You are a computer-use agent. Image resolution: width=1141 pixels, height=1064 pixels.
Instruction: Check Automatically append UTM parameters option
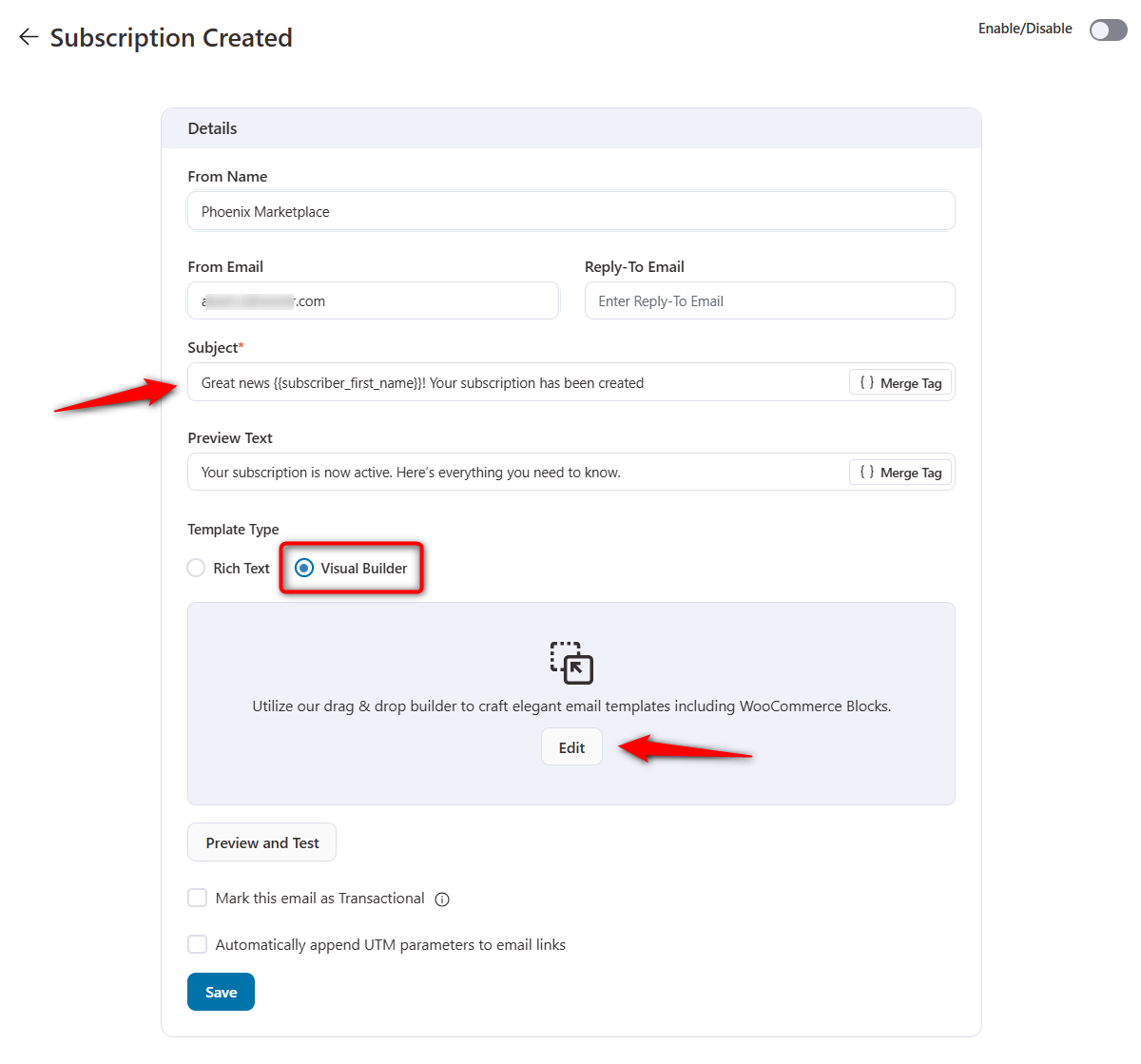click(197, 944)
